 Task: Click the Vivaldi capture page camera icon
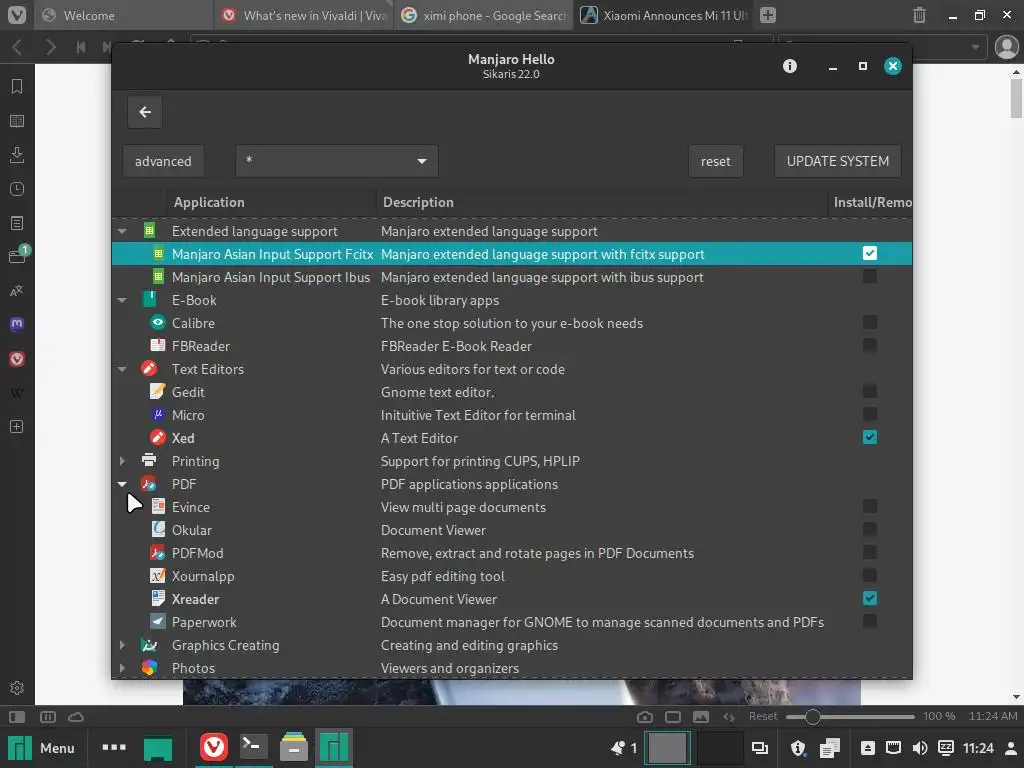645,716
